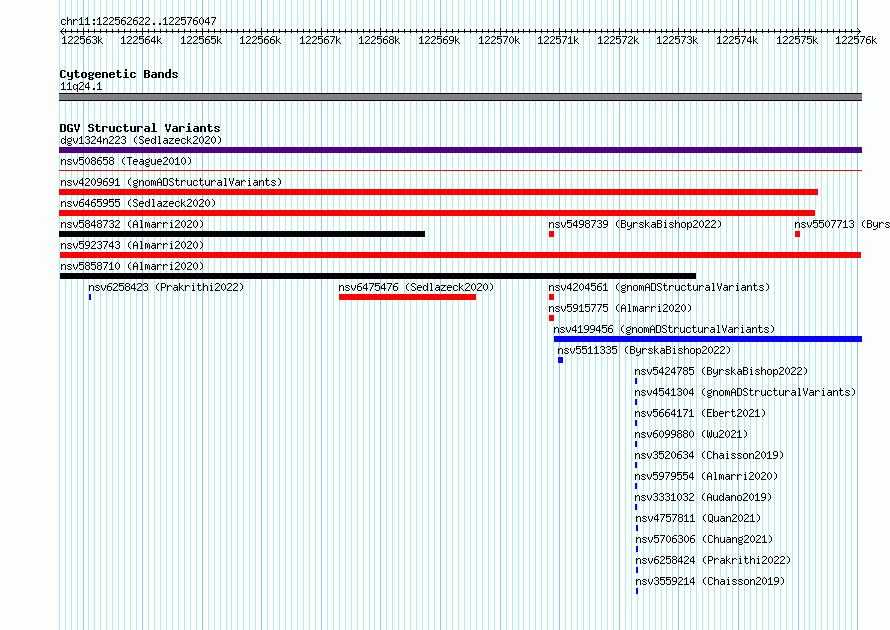The width and height of the screenshot is (890, 630).
Task: Open nsv508658 (Teague2010) variant label
Action: pyautogui.click(x=126, y=161)
